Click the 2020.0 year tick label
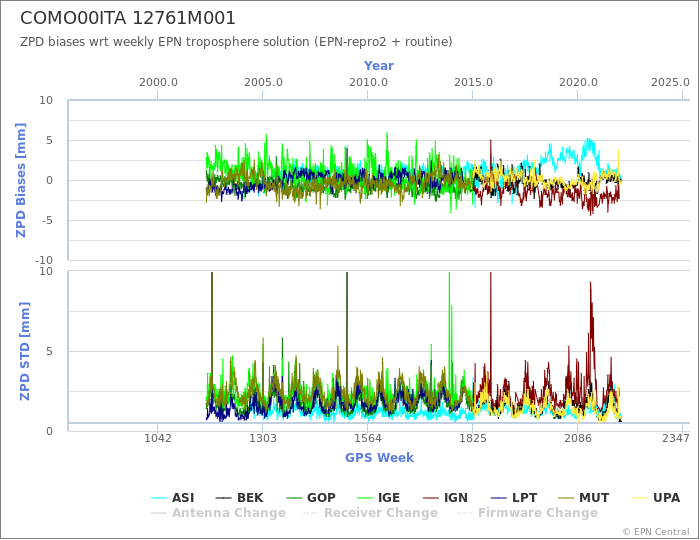The width and height of the screenshot is (700, 540). (x=578, y=83)
